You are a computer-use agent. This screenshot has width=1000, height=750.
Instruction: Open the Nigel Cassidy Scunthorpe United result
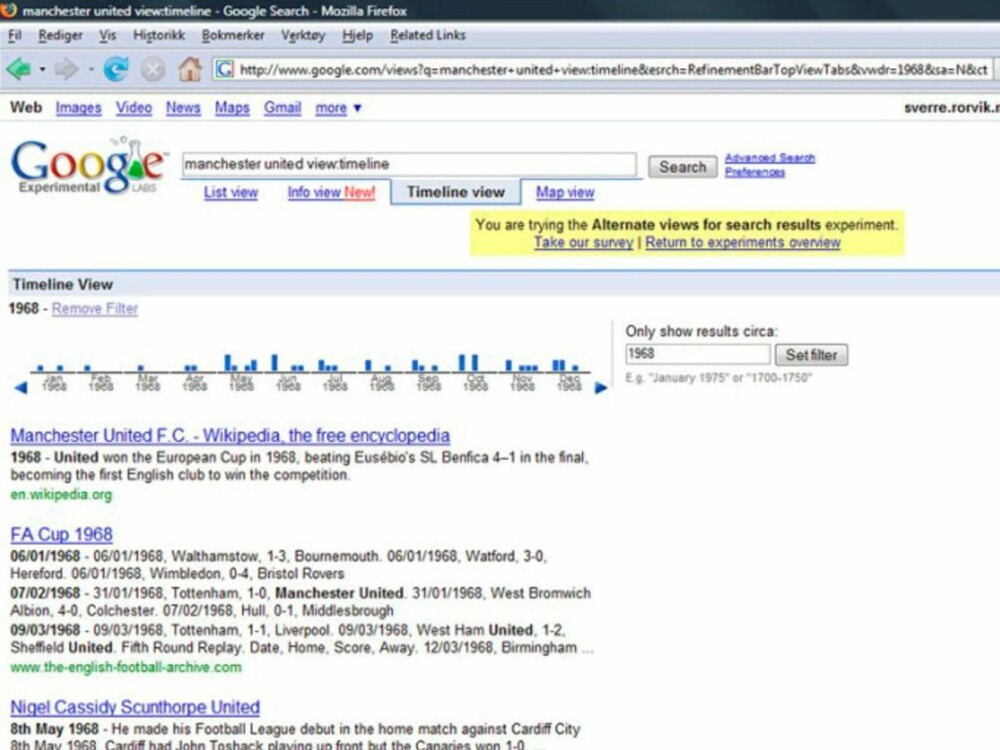click(135, 707)
